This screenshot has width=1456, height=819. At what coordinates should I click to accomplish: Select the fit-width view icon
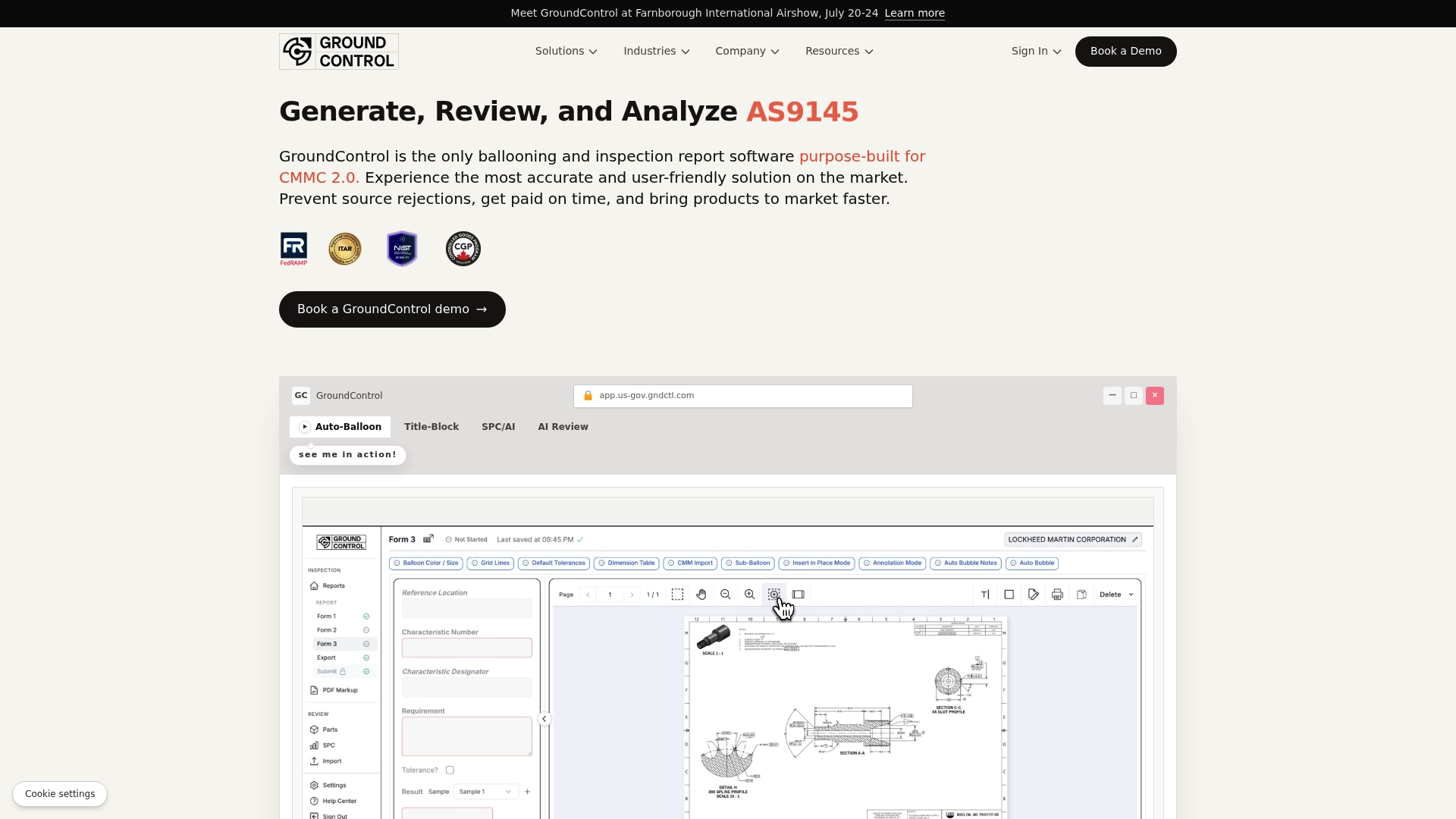click(799, 595)
